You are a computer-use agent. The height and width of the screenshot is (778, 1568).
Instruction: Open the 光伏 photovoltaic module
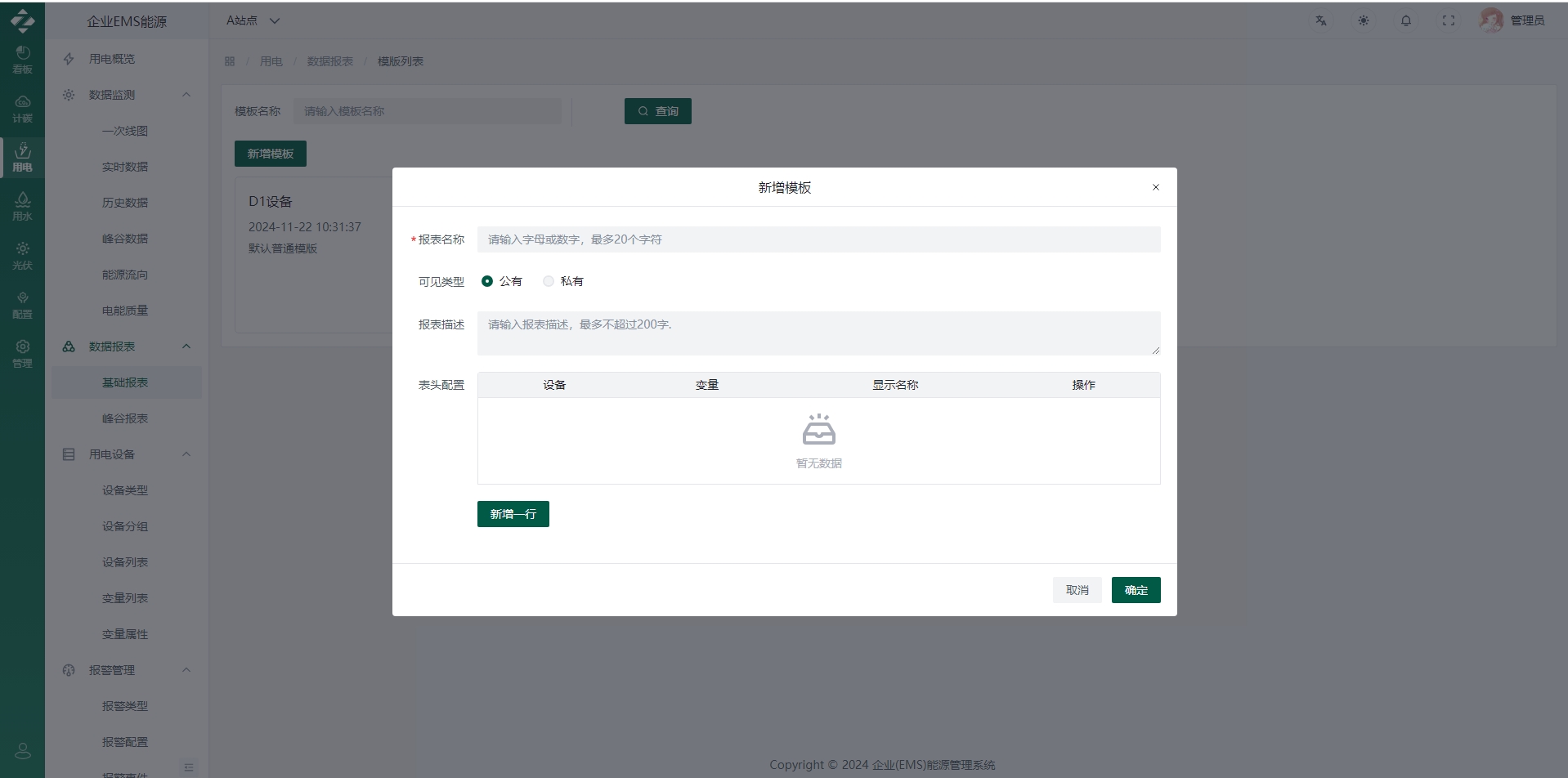coord(22,255)
